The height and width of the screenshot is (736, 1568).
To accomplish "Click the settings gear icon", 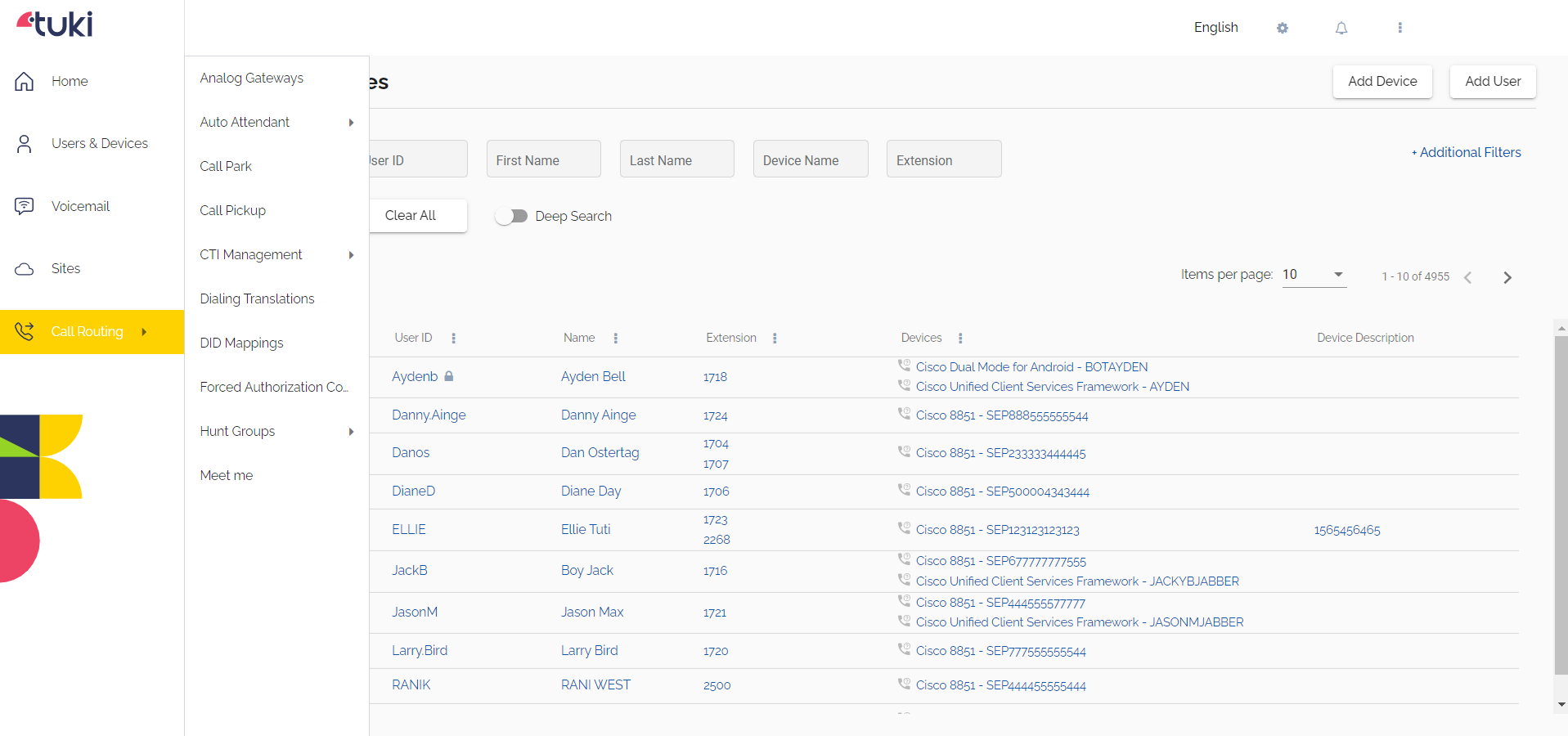I will pos(1282,28).
